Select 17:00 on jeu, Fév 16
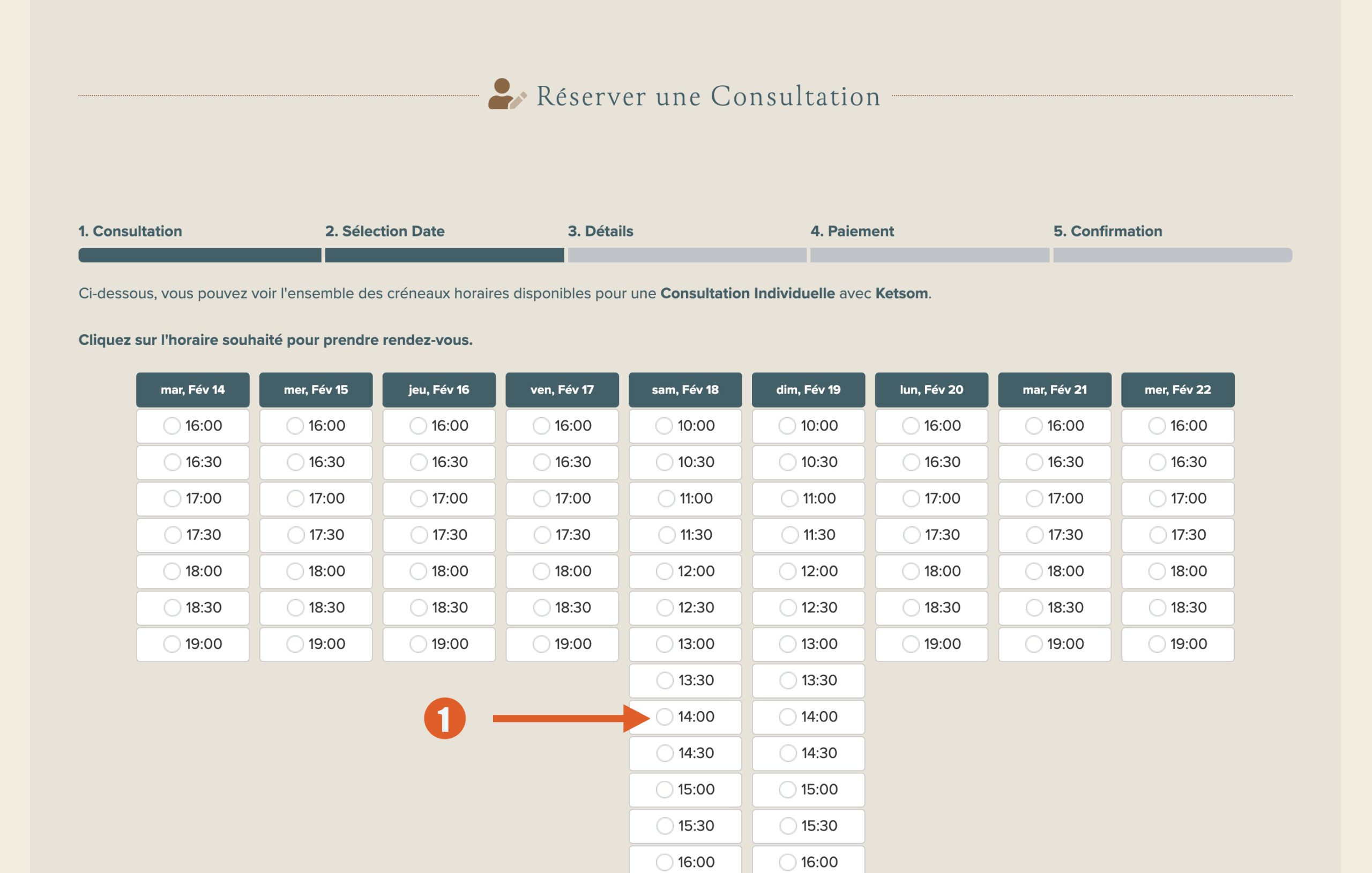The image size is (1372, 873). point(439,499)
